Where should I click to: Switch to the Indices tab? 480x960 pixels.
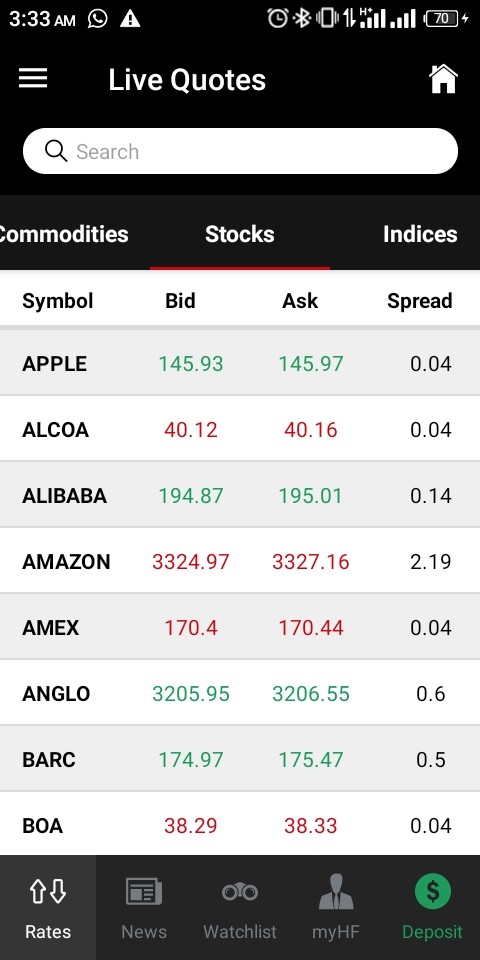[420, 234]
